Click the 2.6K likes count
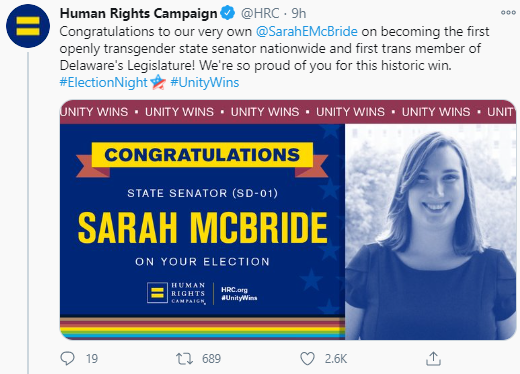The width and height of the screenshot is (520, 374). [336, 359]
